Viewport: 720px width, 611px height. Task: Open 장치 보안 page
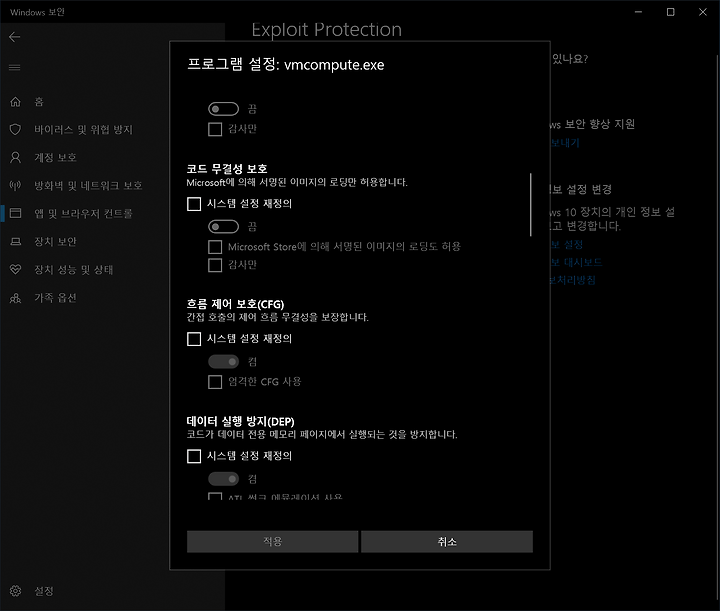(x=56, y=241)
